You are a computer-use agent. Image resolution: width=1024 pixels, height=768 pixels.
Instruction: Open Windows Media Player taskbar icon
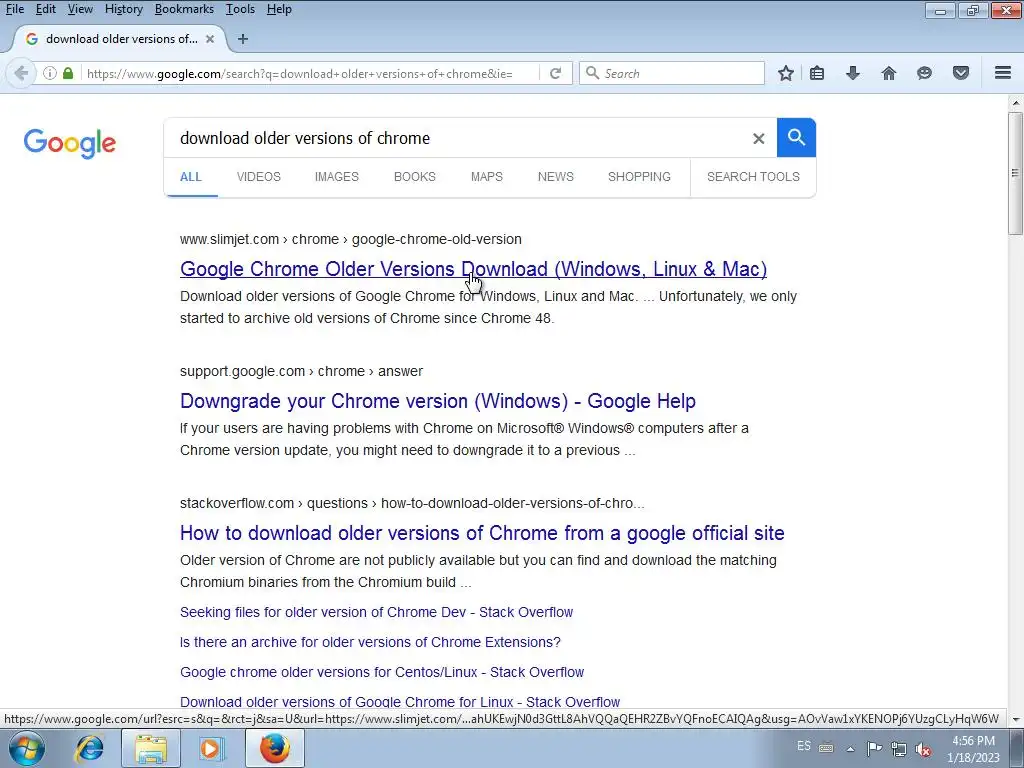point(212,748)
